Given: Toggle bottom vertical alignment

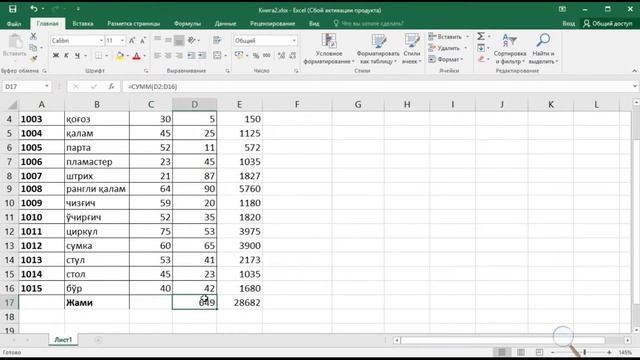Looking at the screenshot, I should [179, 40].
